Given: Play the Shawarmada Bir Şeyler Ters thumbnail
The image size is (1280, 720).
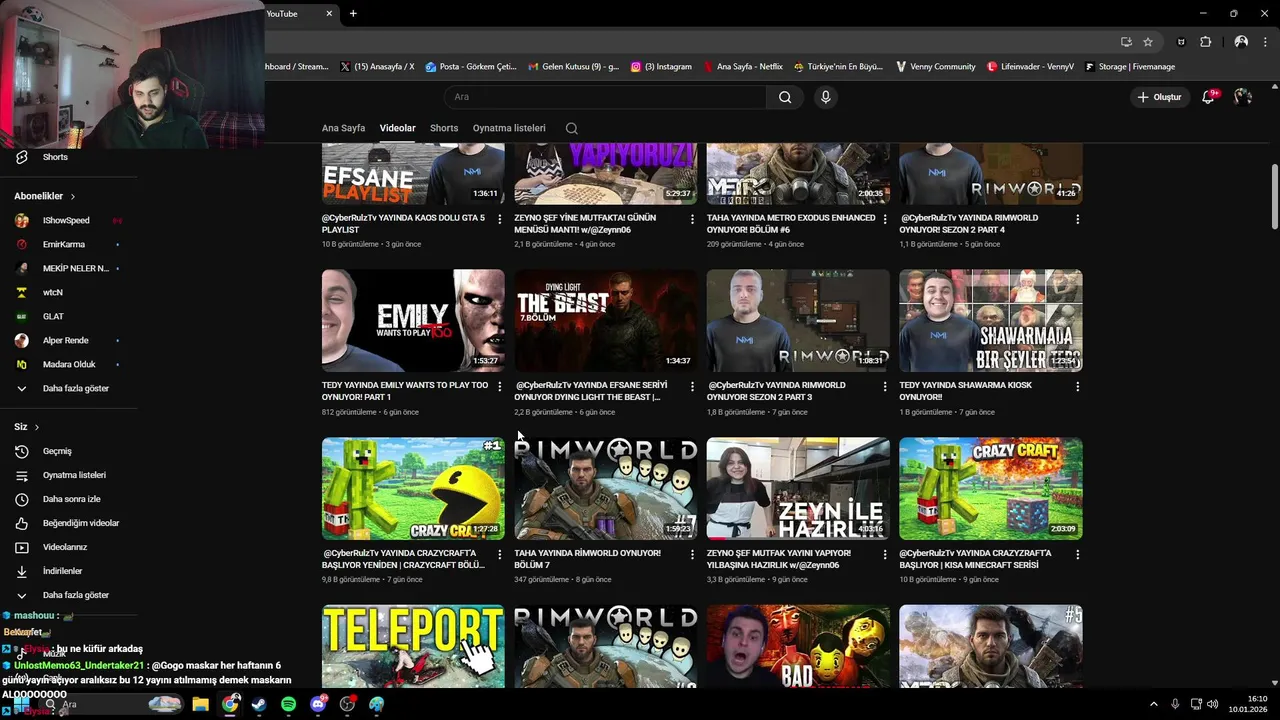Looking at the screenshot, I should click(991, 320).
